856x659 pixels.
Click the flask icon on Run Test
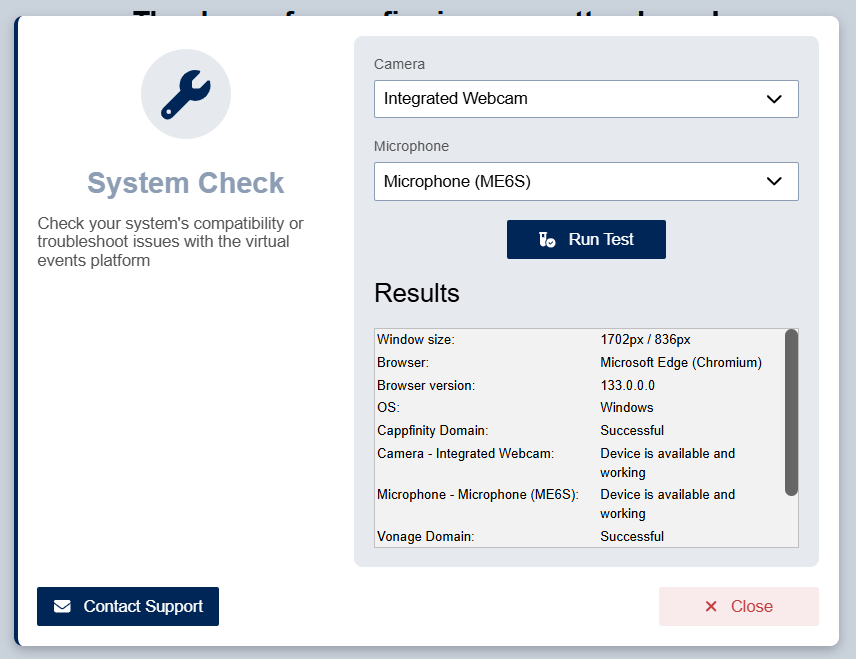point(547,240)
